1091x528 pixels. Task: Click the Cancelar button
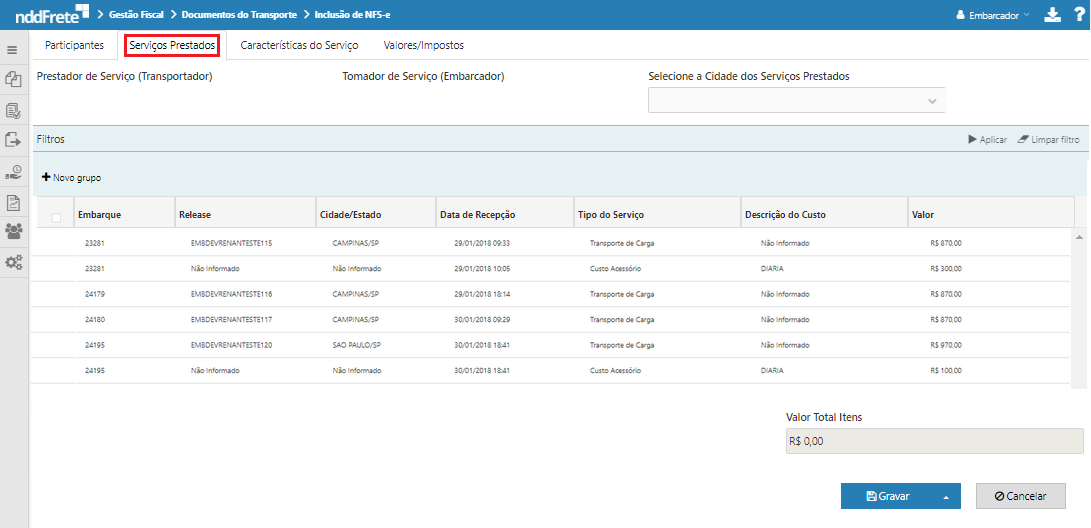[x=1020, y=496]
